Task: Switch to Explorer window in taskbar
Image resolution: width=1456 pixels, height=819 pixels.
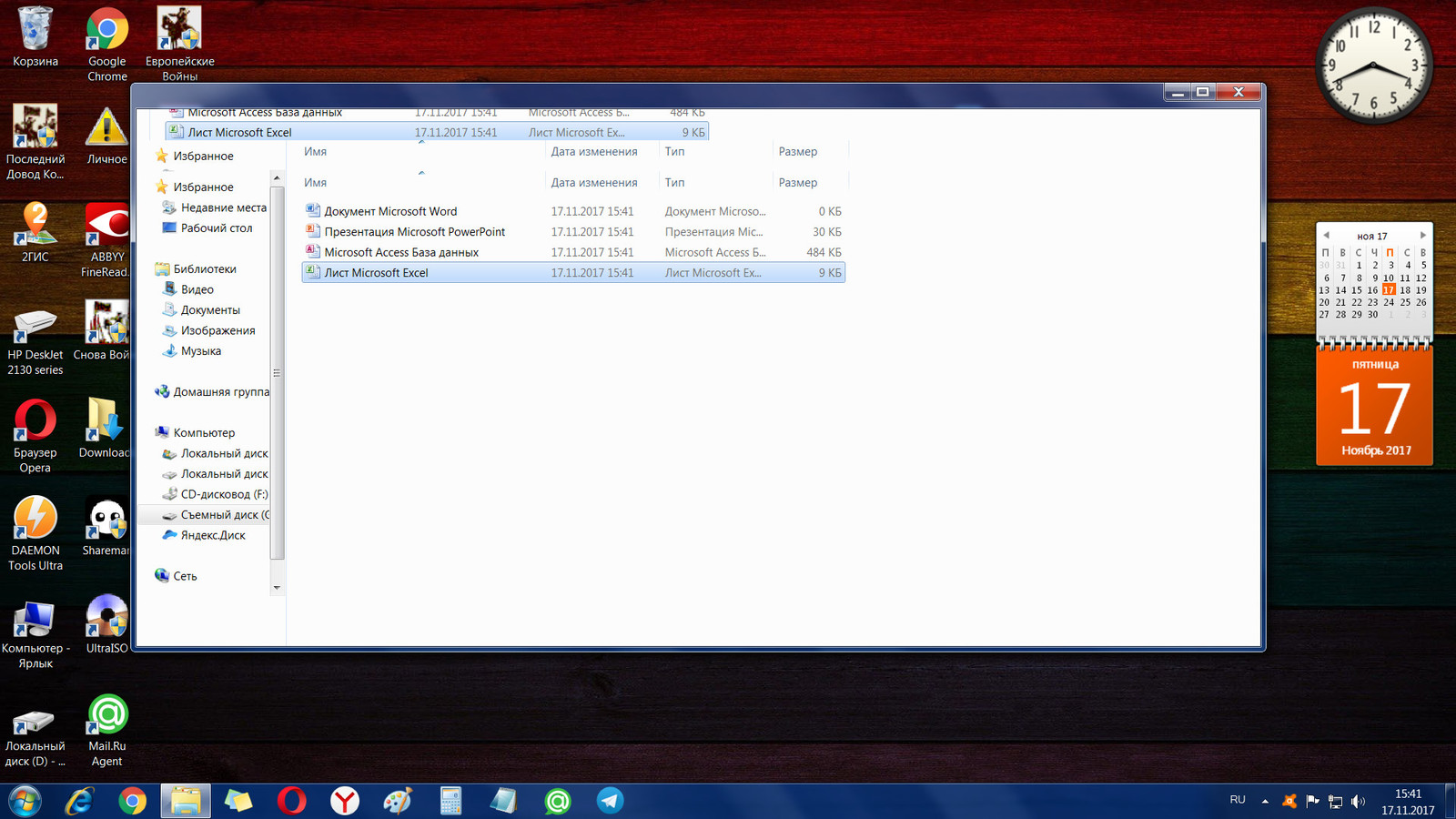Action: [186, 801]
